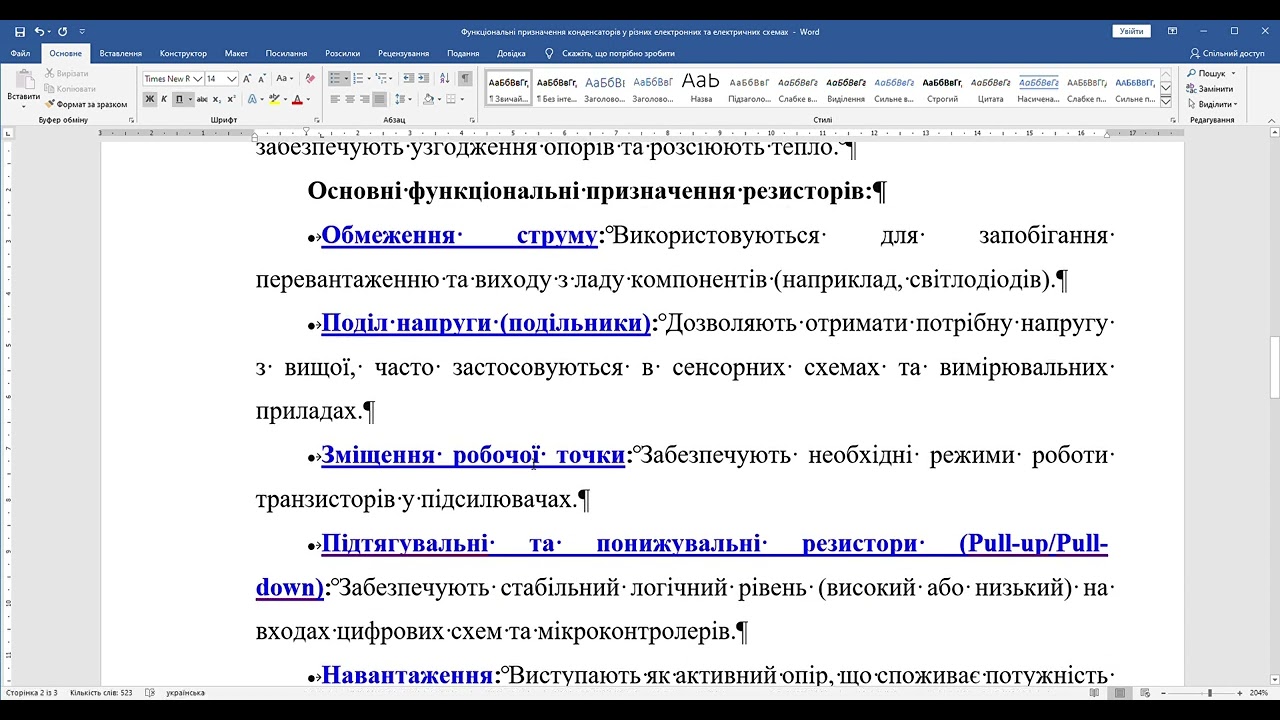The height and width of the screenshot is (720, 1280).
Task: Increase paragraph indent
Action: coord(424,78)
